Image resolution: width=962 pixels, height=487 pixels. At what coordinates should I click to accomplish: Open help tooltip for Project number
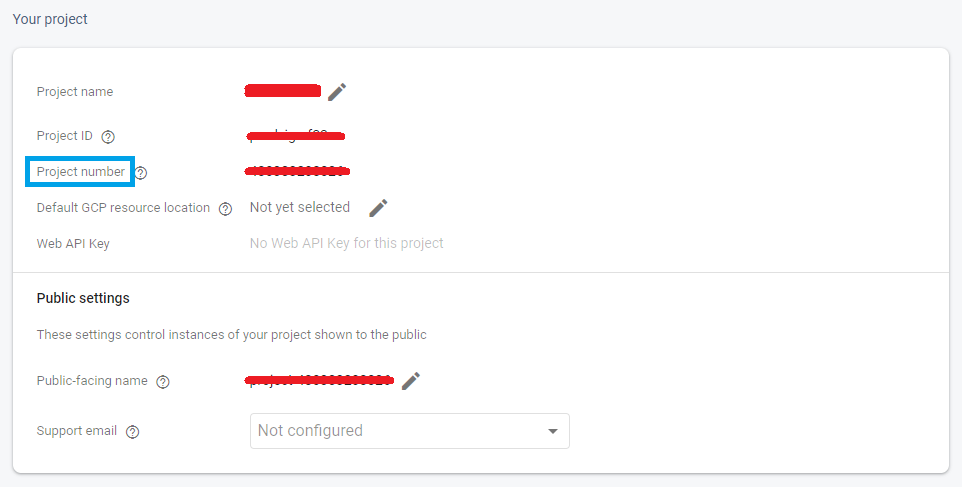141,172
